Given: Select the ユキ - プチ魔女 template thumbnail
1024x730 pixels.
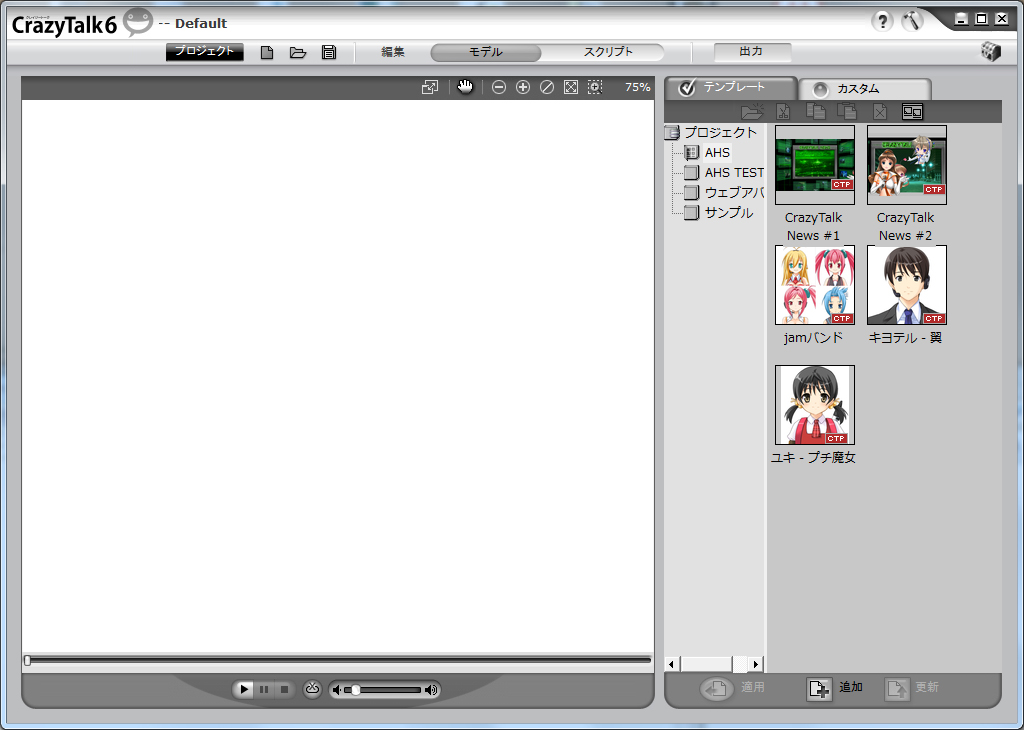Looking at the screenshot, I should point(814,405).
